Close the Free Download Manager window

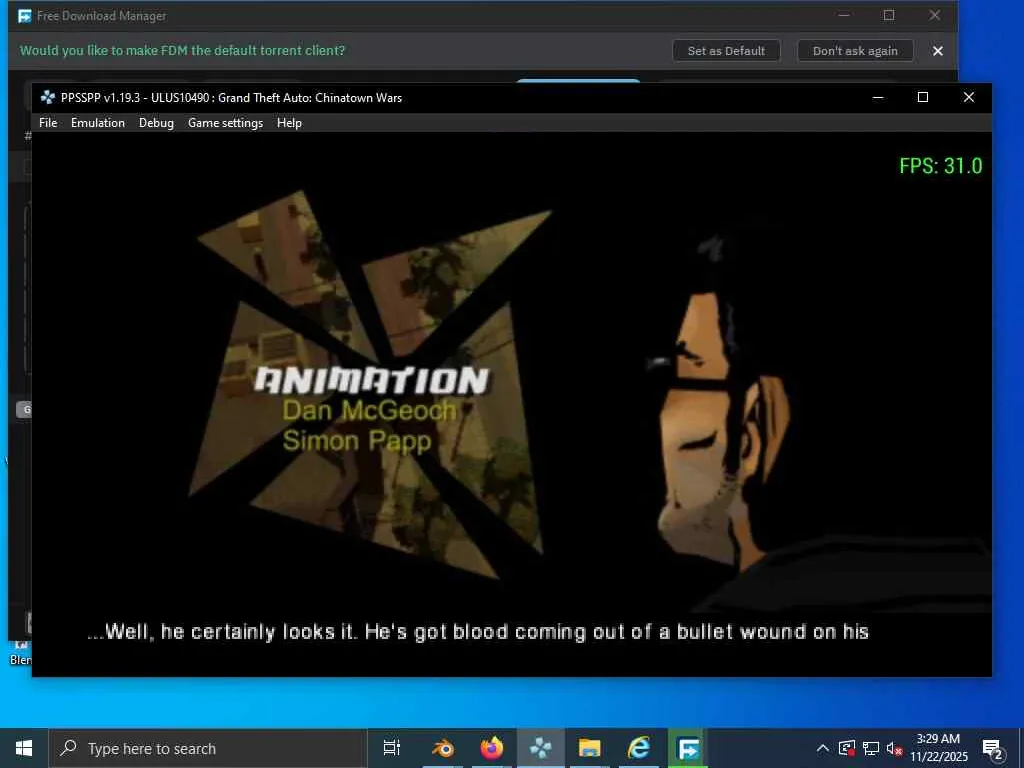[x=935, y=15]
